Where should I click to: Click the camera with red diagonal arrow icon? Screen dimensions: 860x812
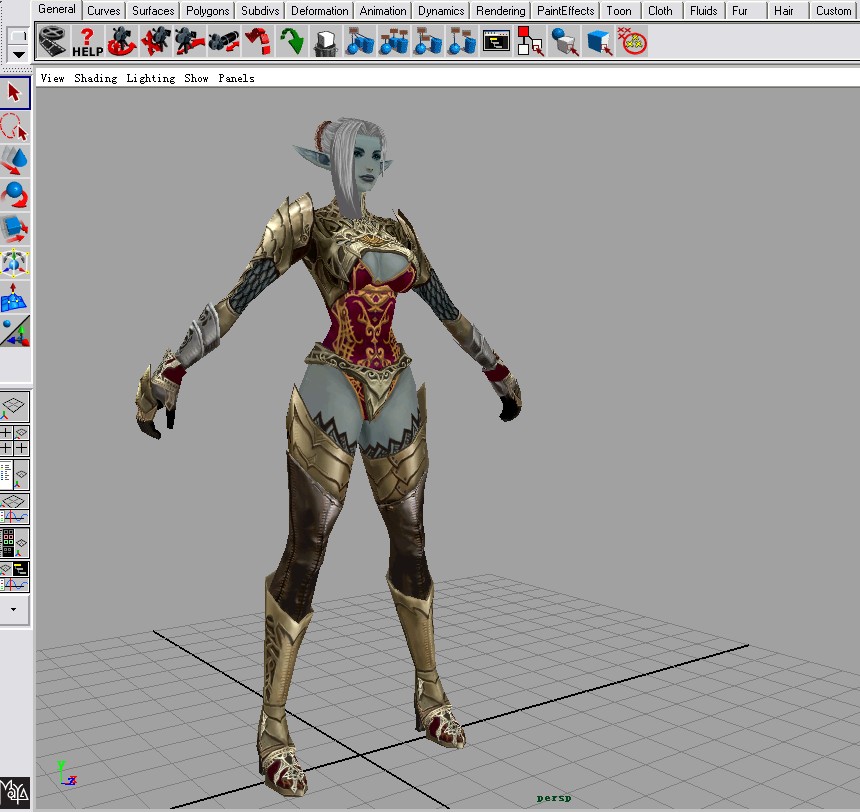(x=189, y=42)
